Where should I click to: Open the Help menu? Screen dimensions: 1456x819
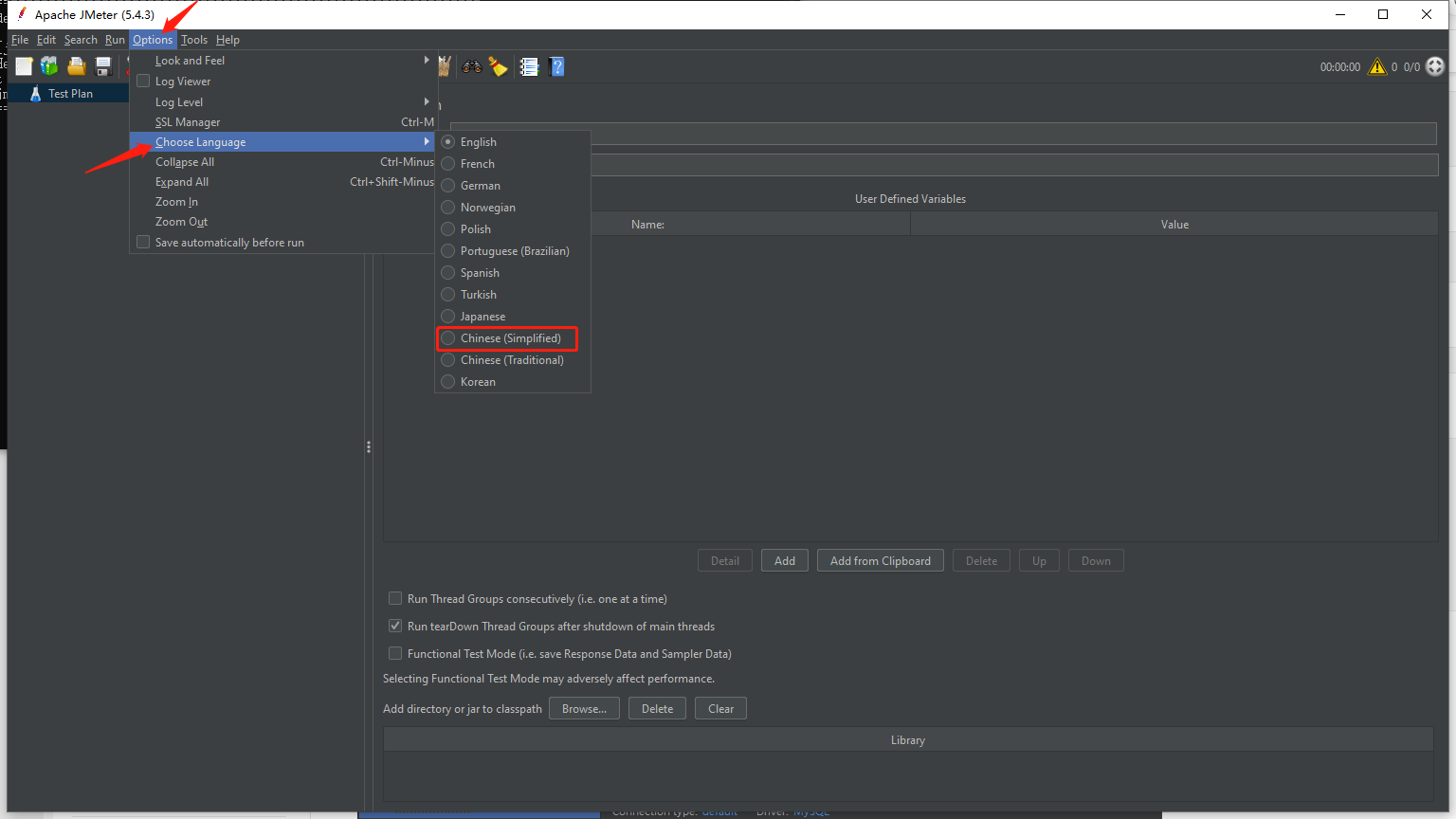(x=227, y=40)
